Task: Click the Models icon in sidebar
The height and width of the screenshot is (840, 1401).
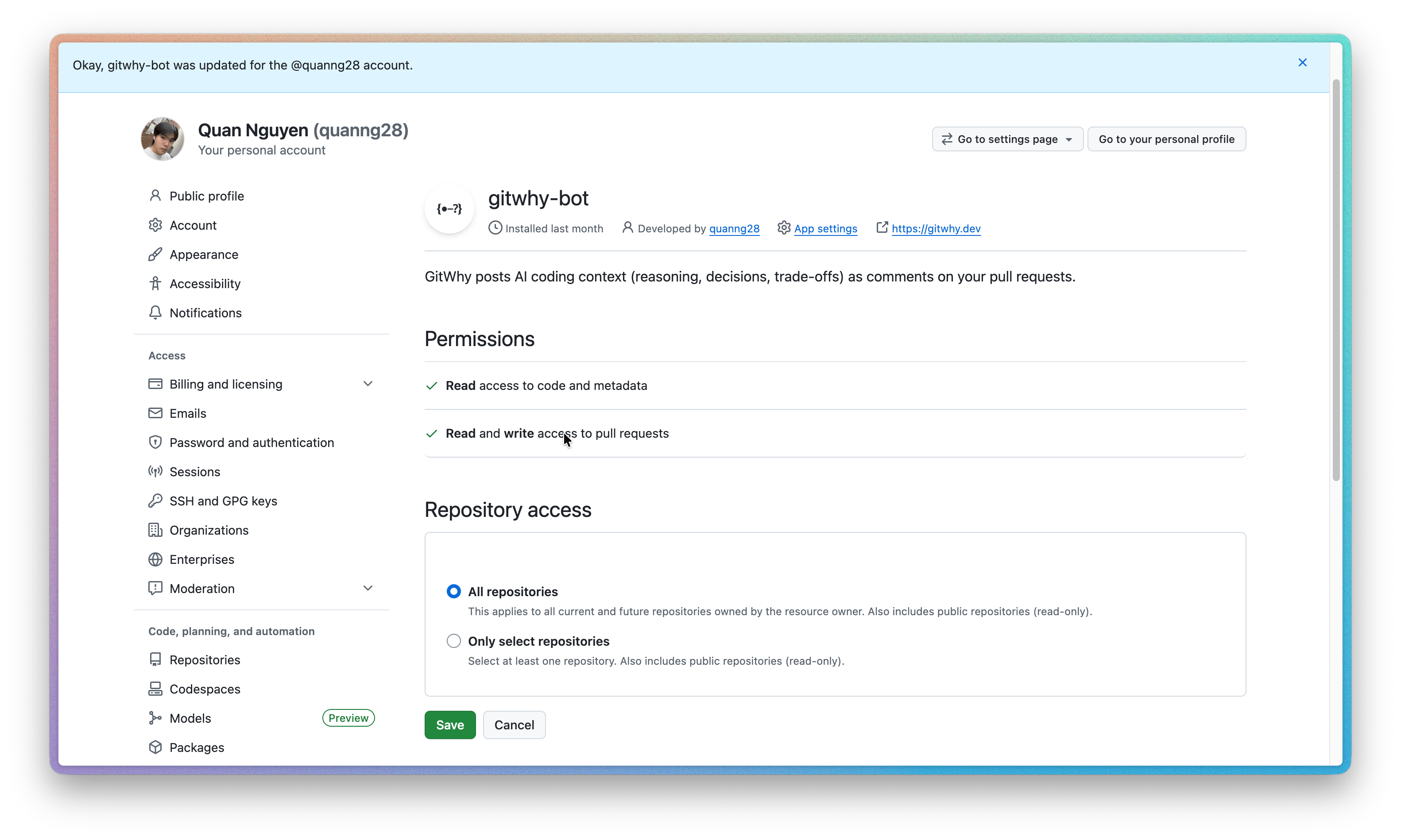Action: [155, 718]
